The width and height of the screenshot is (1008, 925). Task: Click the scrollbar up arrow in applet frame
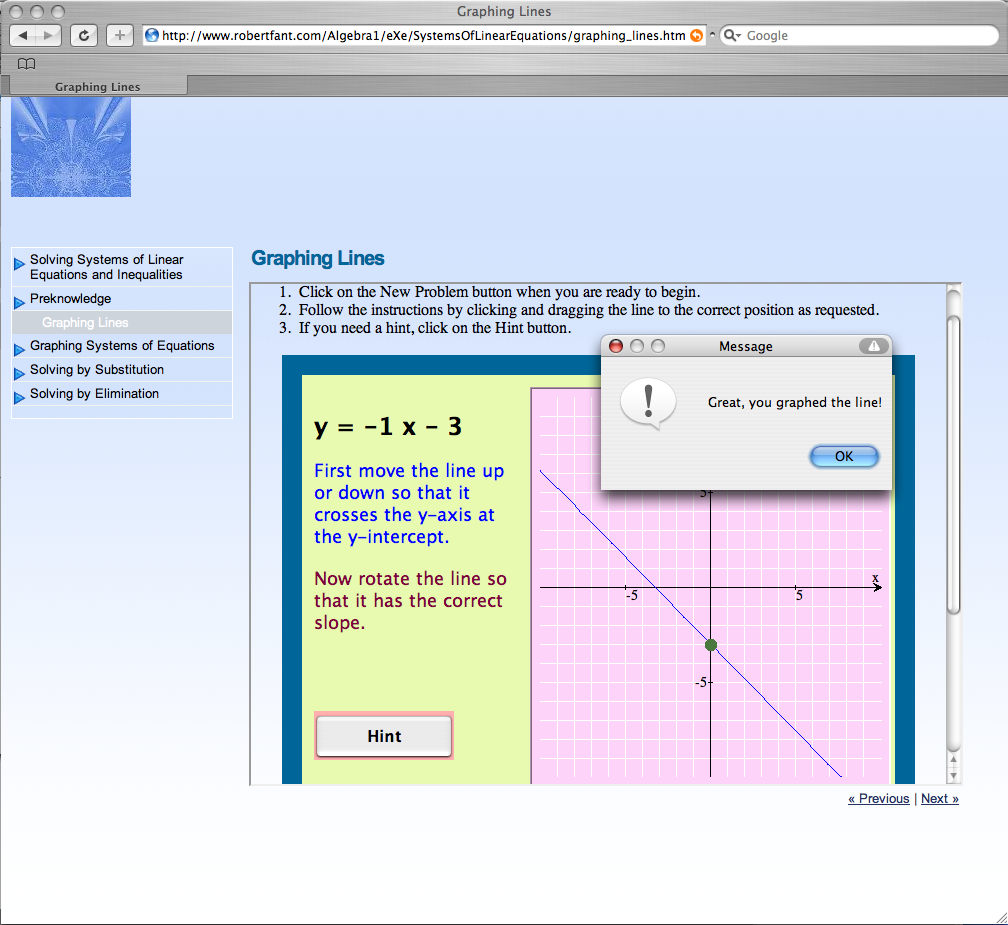(x=954, y=760)
